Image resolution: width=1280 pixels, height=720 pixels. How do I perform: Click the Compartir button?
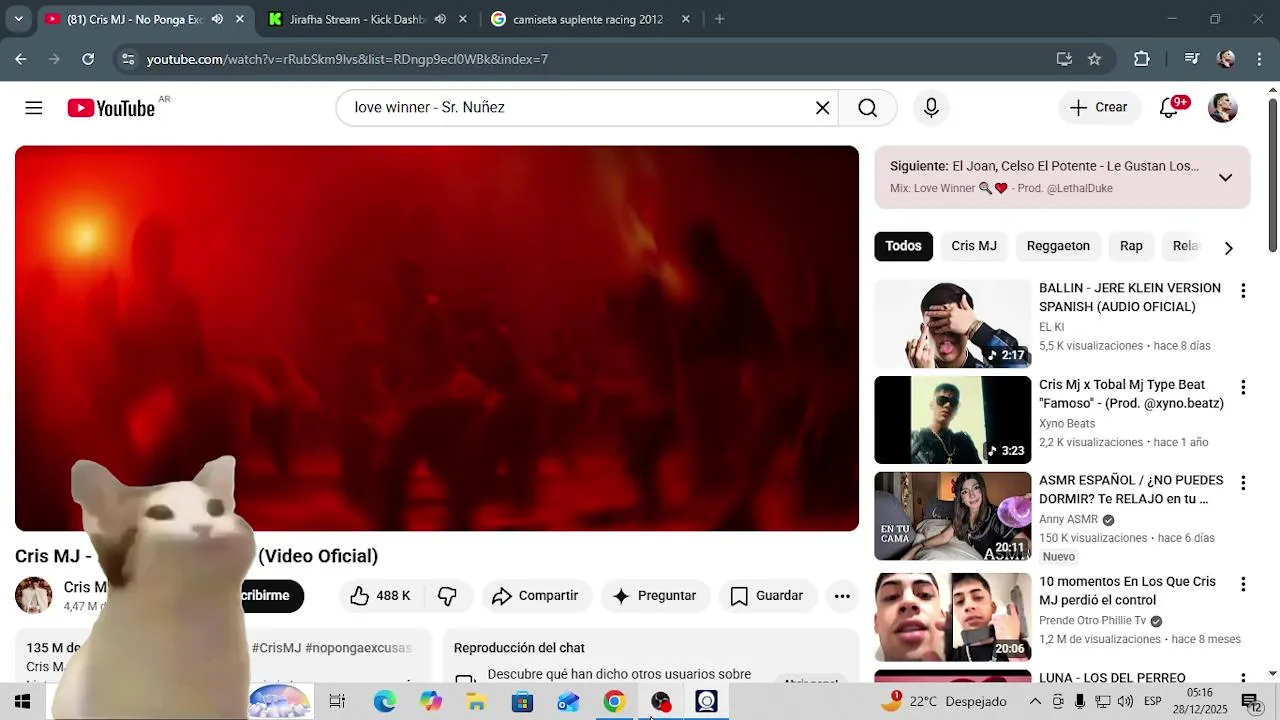click(535, 596)
